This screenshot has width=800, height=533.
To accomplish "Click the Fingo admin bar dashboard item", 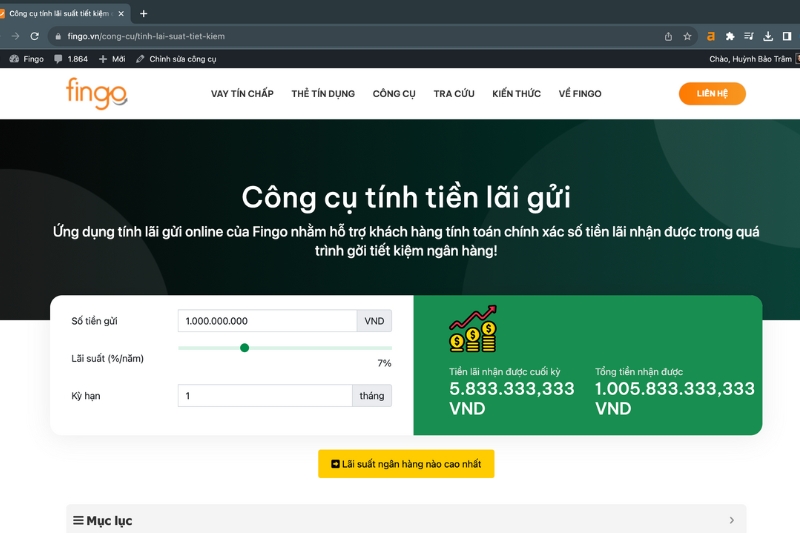I will pos(27,59).
